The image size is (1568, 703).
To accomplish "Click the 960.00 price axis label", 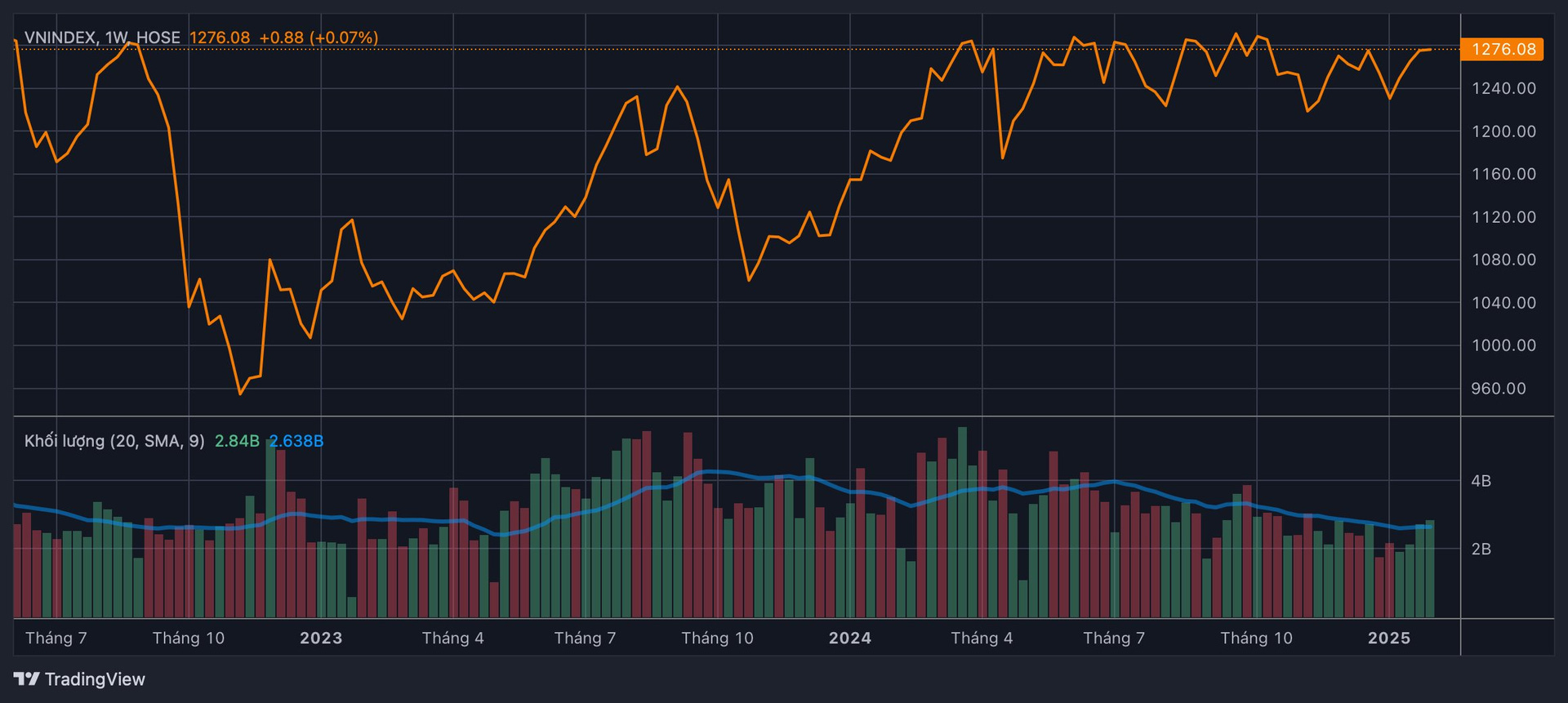I will [x=1499, y=389].
